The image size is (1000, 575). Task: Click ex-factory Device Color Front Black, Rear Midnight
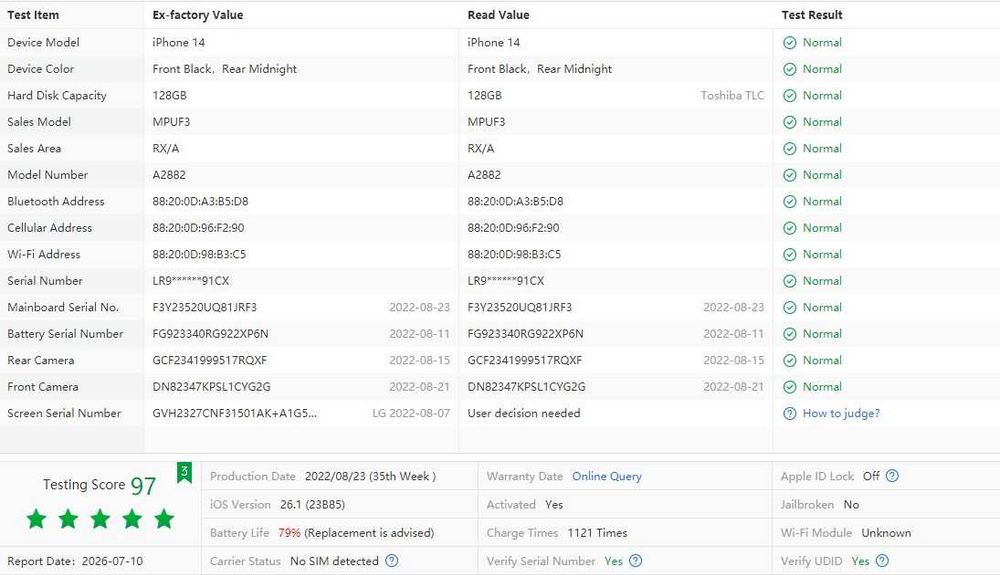pyautogui.click(x=224, y=69)
